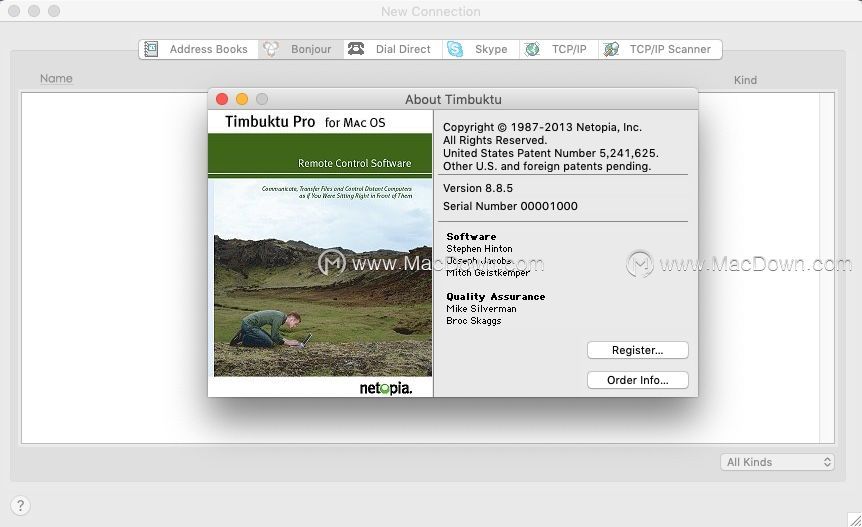Open the All Kinds dropdown
Image resolution: width=862 pixels, height=527 pixels.
[x=777, y=462]
